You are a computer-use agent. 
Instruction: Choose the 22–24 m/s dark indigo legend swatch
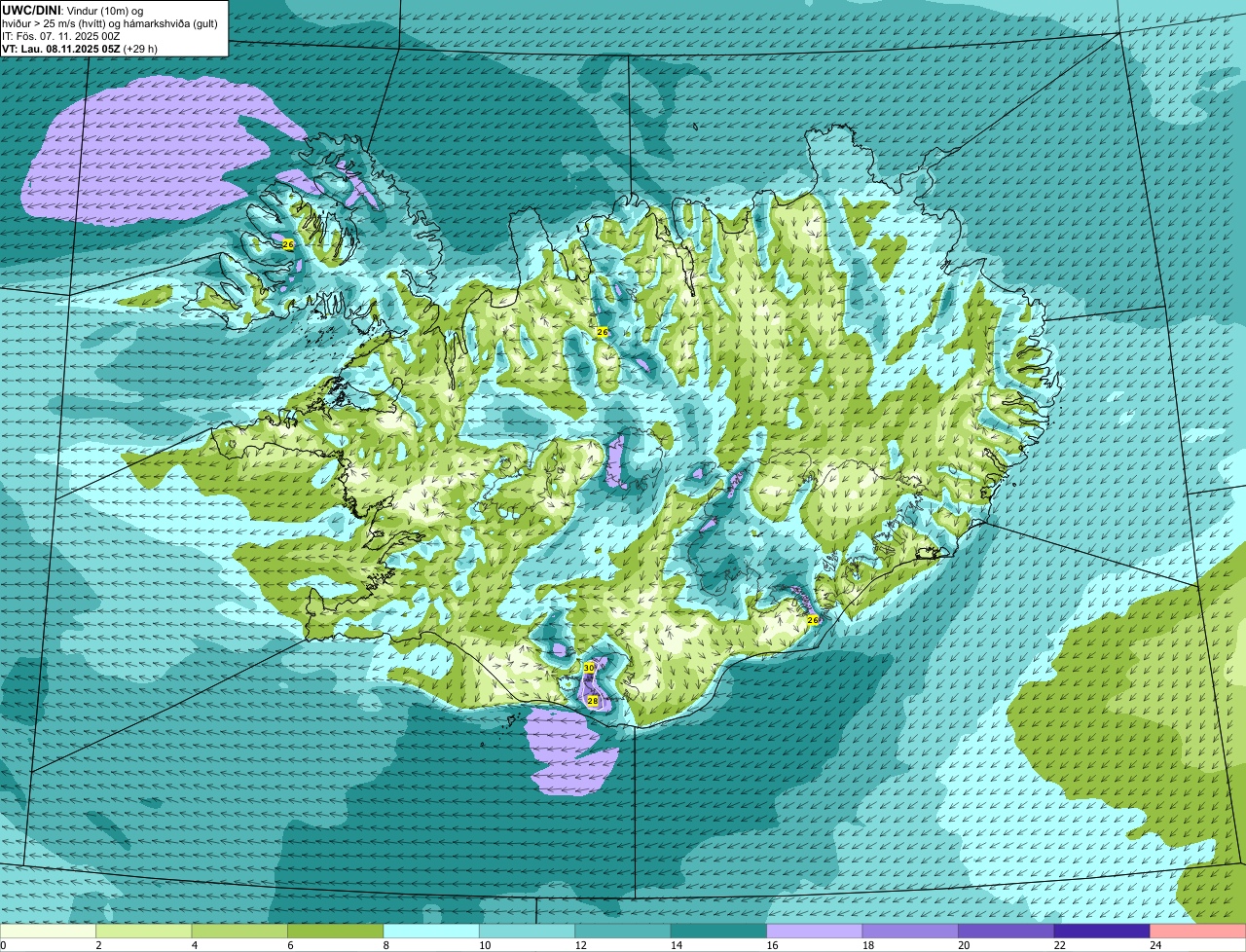[1102, 932]
